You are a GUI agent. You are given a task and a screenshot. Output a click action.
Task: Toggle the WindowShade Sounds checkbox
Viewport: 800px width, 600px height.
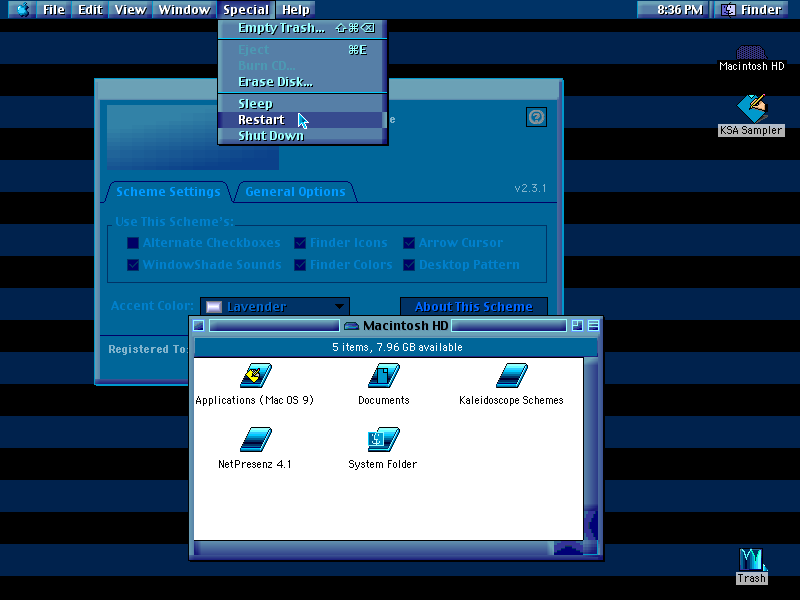(133, 265)
